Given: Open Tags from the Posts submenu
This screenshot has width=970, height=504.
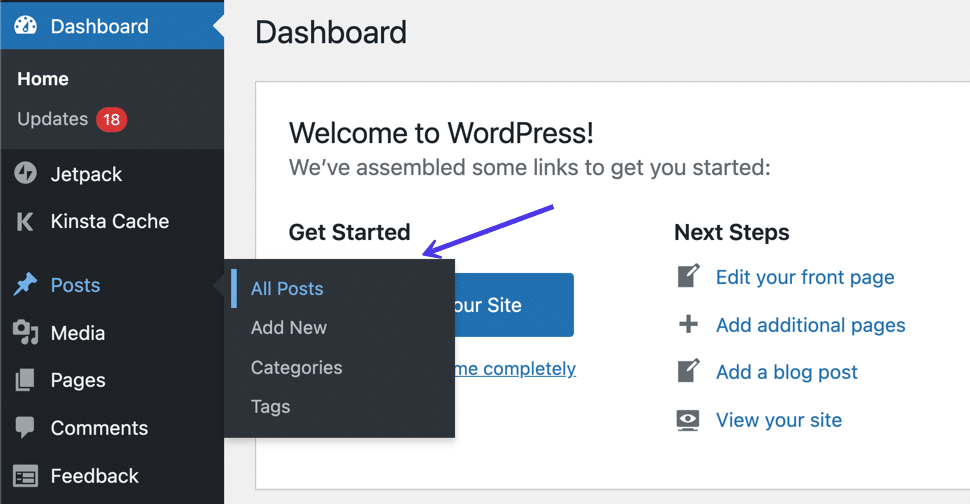Looking at the screenshot, I should (x=270, y=407).
